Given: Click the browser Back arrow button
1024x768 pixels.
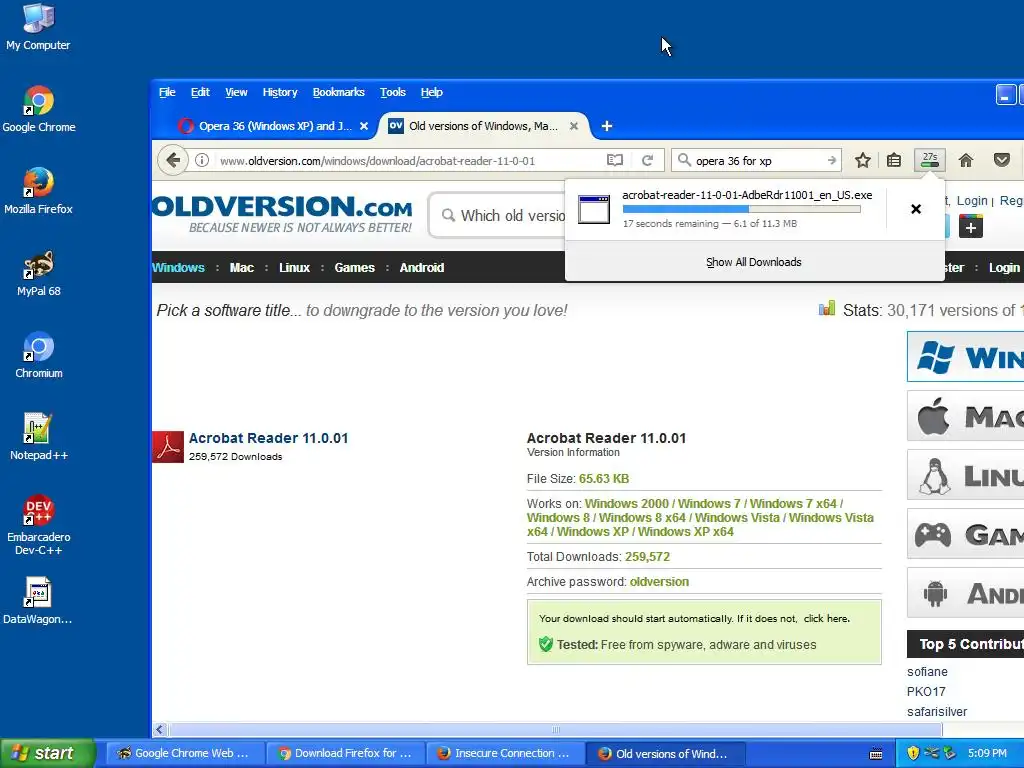Looking at the screenshot, I should point(173,160).
